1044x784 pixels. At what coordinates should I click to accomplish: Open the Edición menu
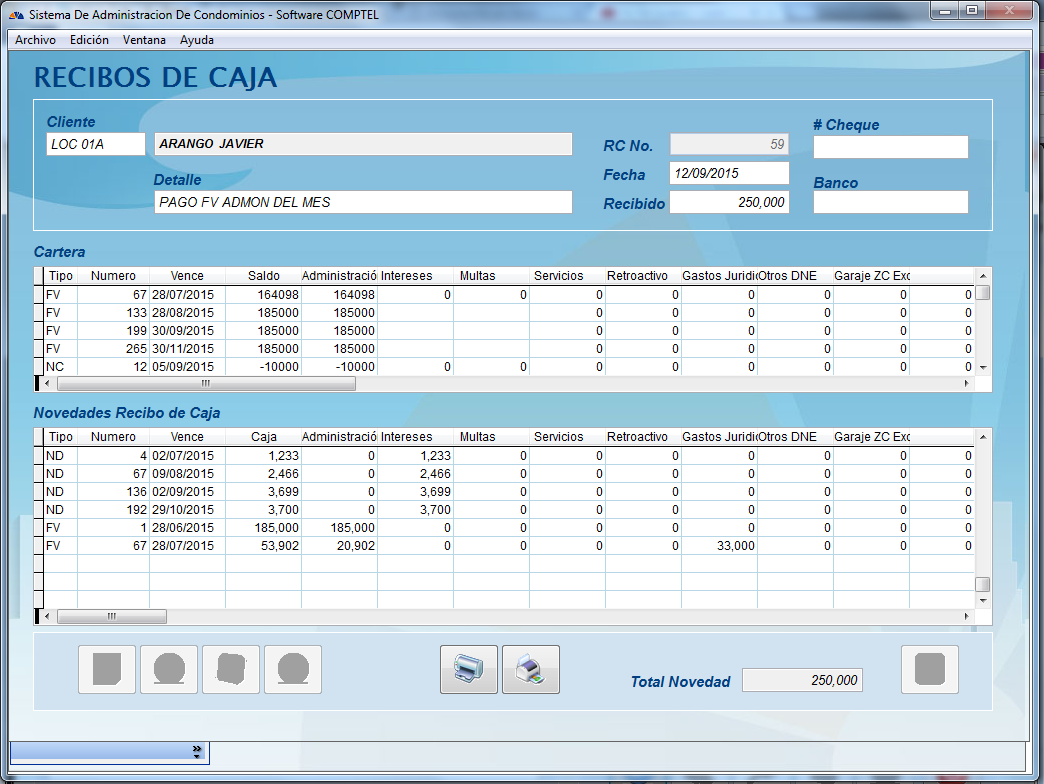click(89, 40)
